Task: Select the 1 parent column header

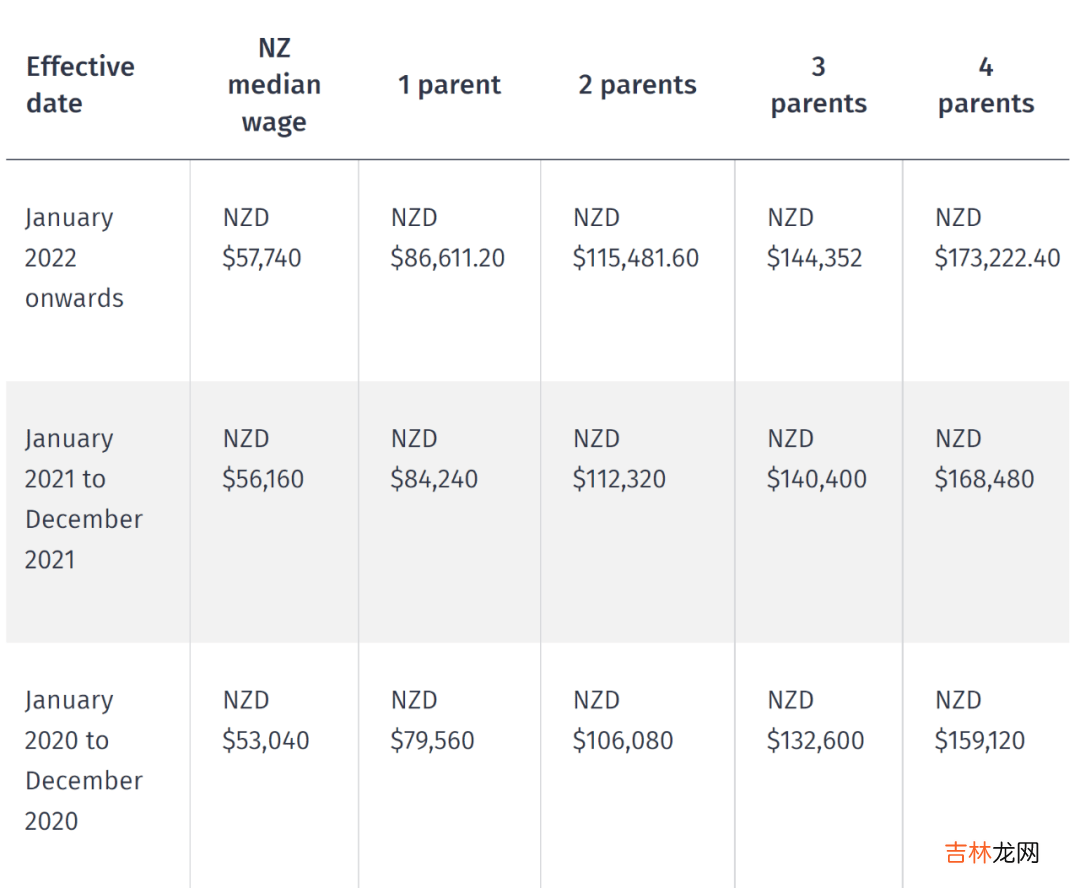Action: (449, 85)
